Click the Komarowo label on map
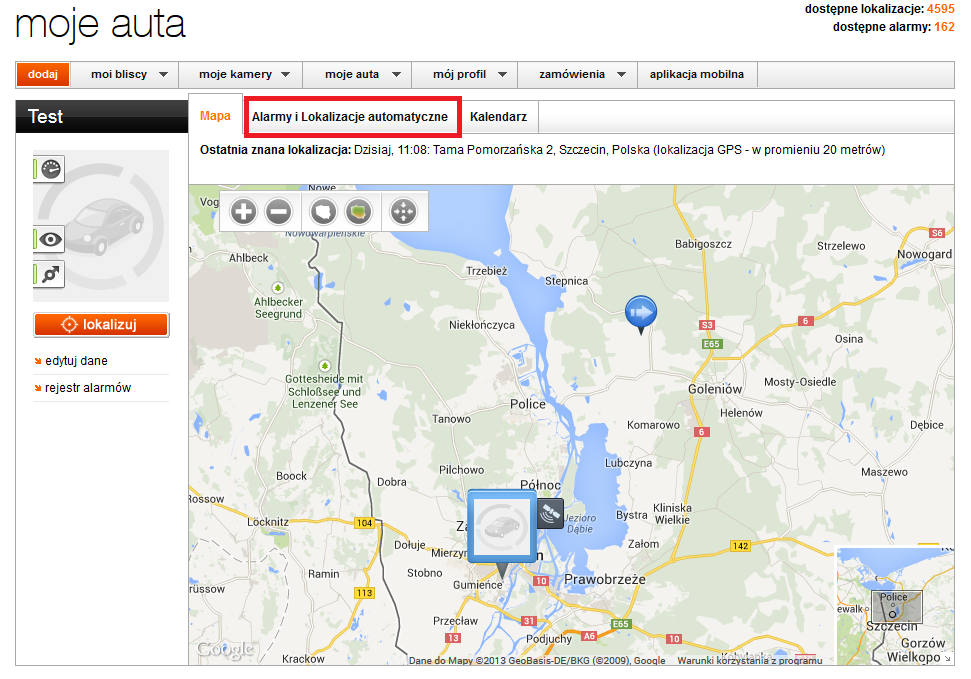Image resolution: width=971 pixels, height=679 pixels. click(653, 425)
